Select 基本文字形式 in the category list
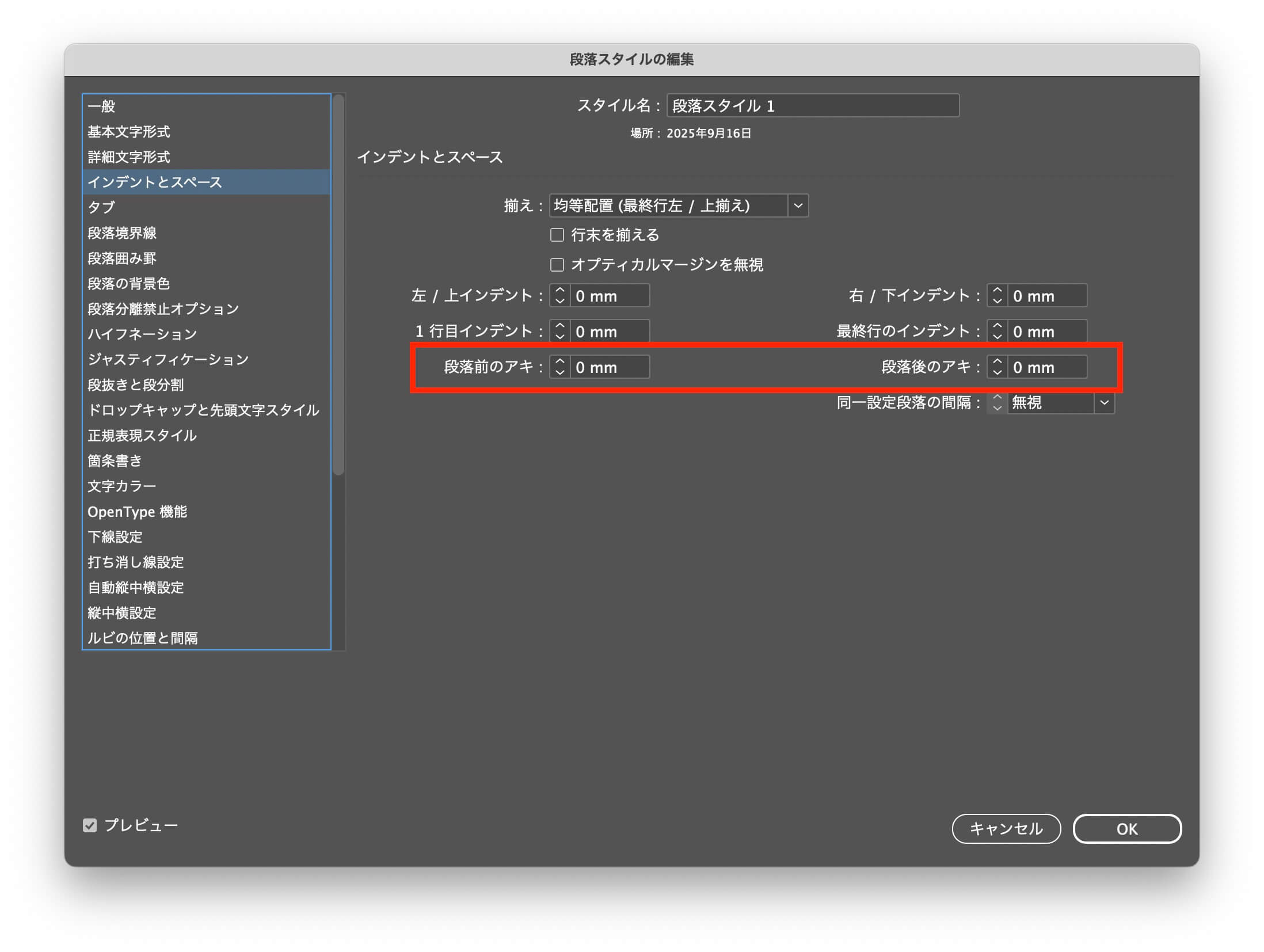This screenshot has height=952, width=1264. click(129, 132)
